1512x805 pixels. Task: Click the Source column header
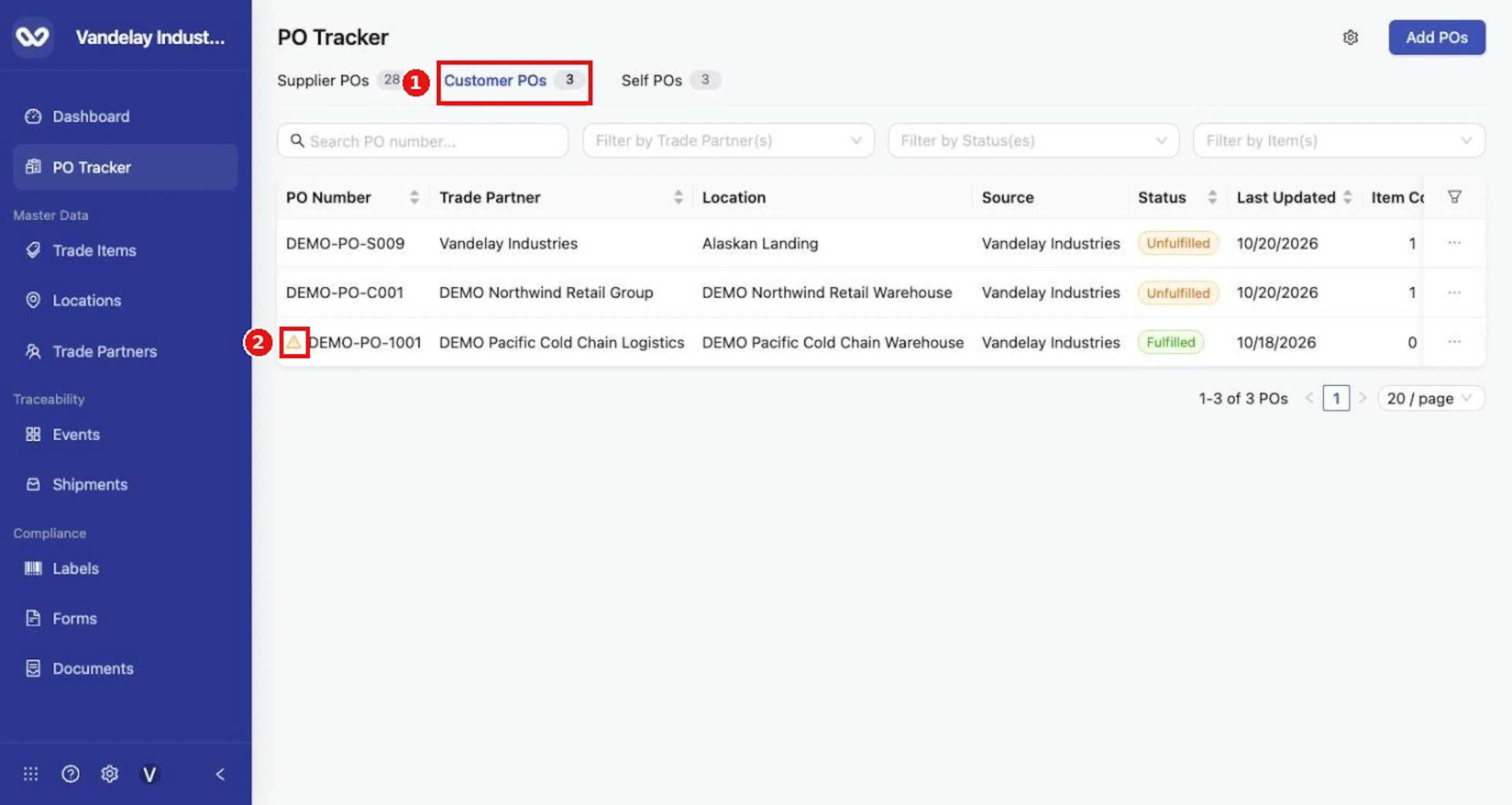point(1007,197)
